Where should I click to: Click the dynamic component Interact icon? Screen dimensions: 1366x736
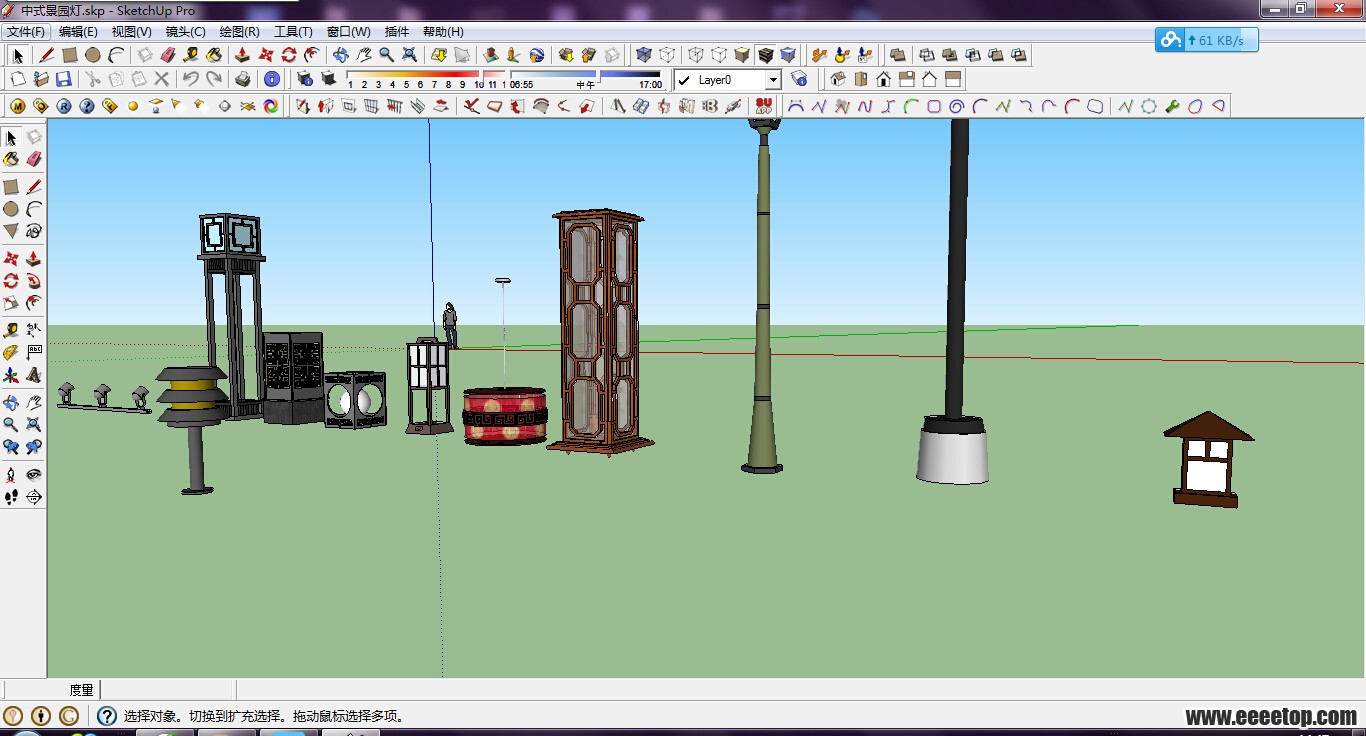pyautogui.click(x=819, y=55)
